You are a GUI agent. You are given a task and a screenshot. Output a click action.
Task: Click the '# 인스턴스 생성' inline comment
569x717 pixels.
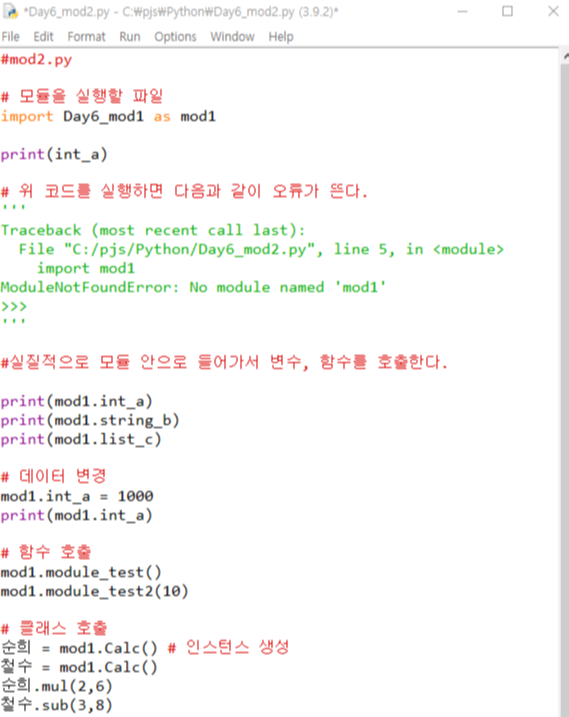(x=229, y=647)
